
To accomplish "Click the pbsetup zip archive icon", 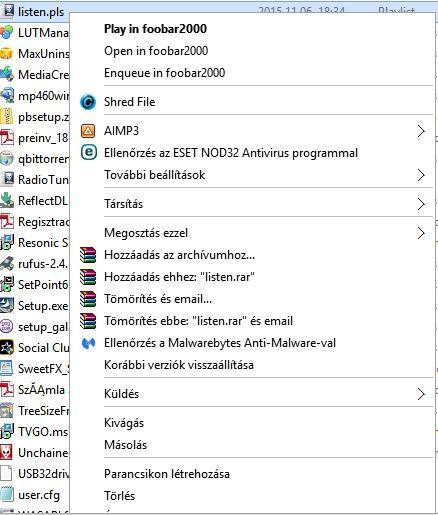I will coord(7,117).
